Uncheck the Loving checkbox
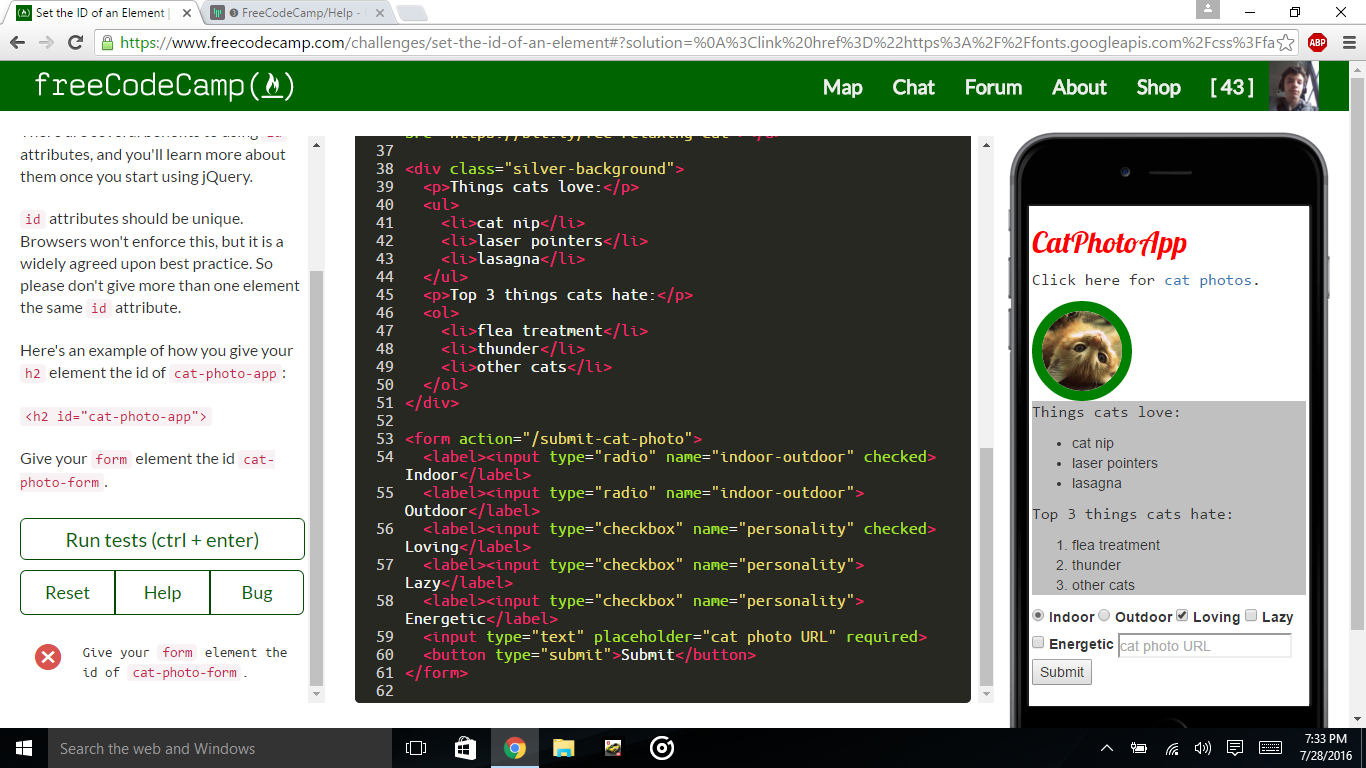Screen dimensions: 1366x768 (1182, 616)
